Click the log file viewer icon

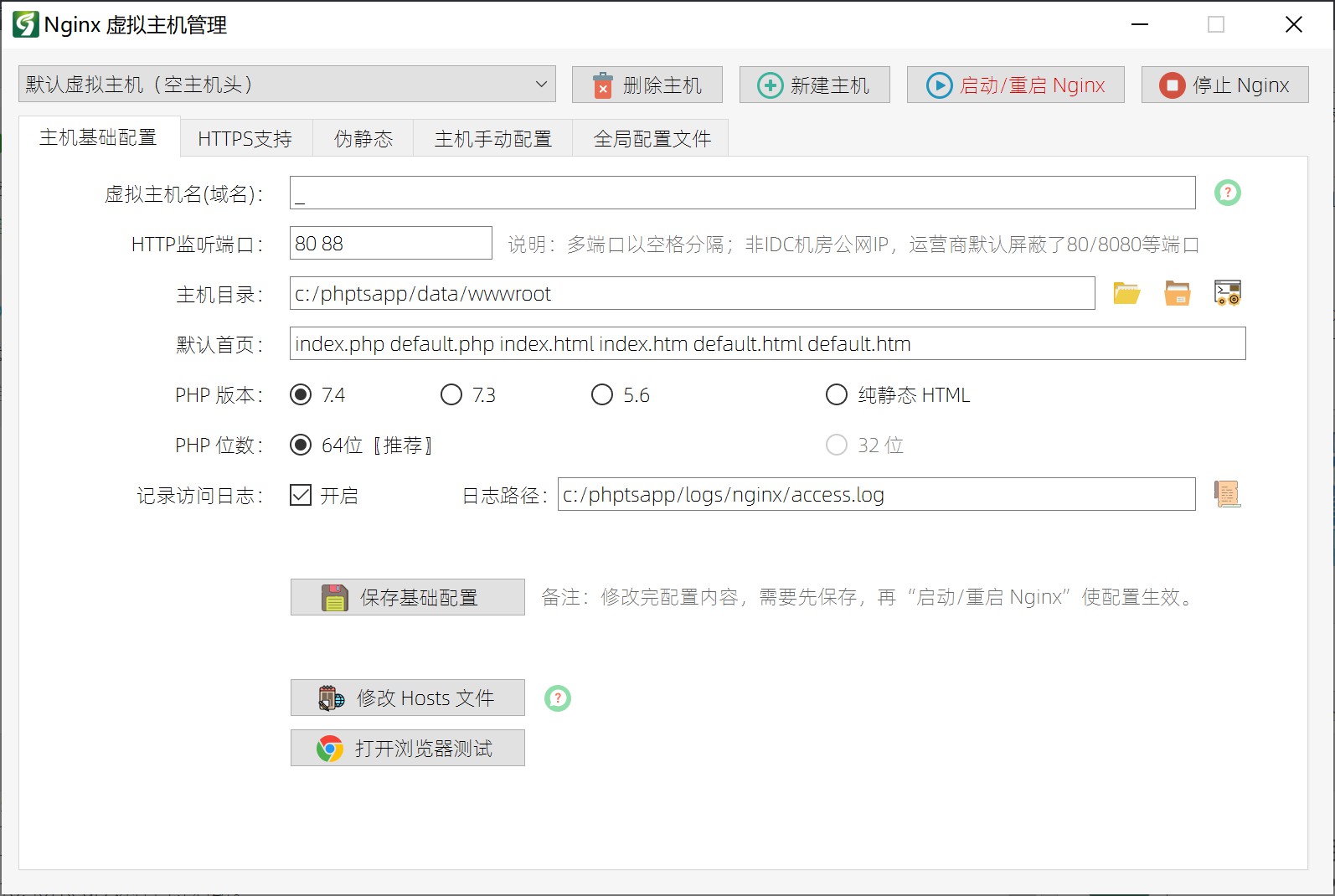[x=1227, y=495]
